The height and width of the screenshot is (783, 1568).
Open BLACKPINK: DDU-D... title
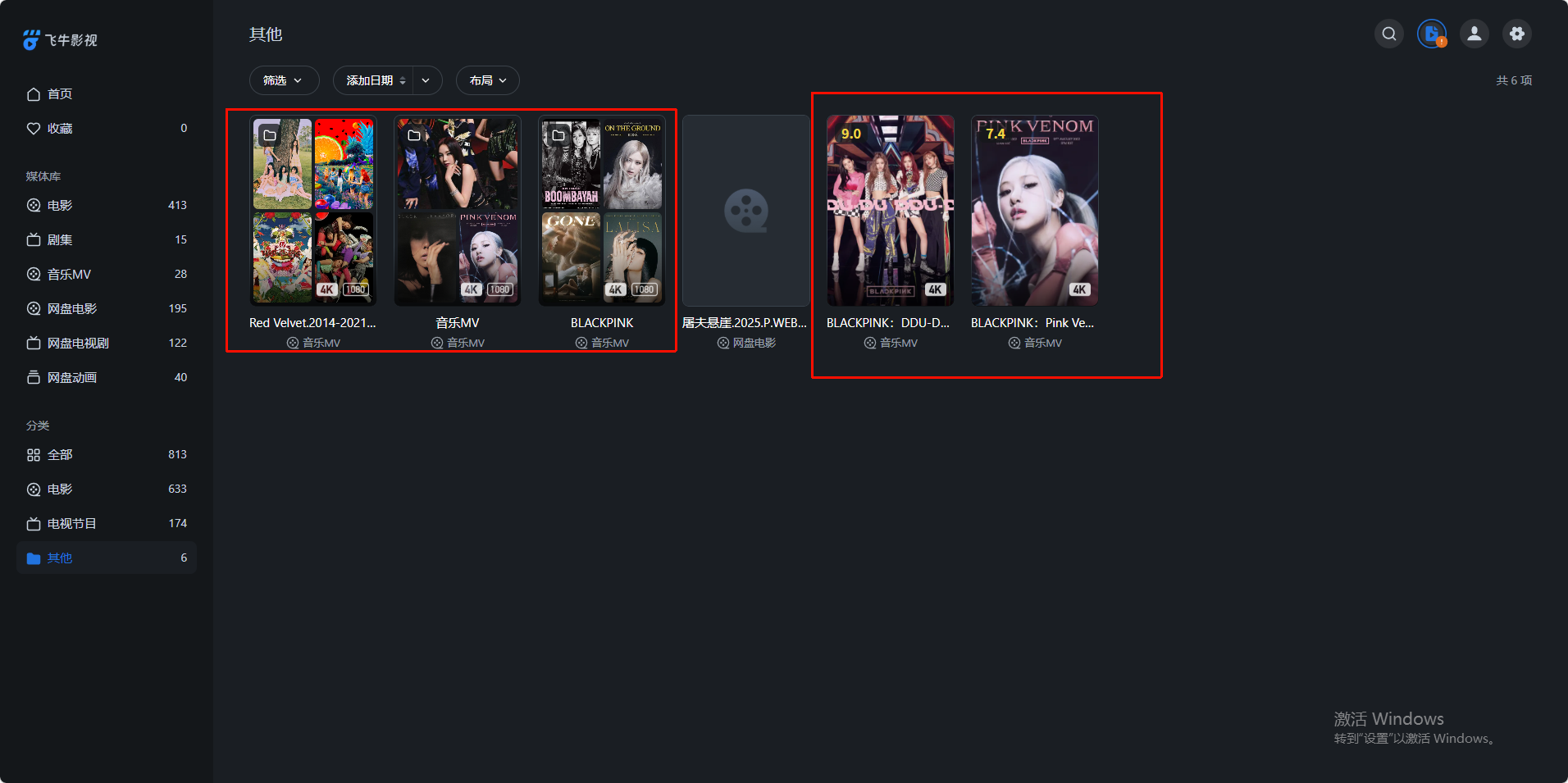coord(888,323)
